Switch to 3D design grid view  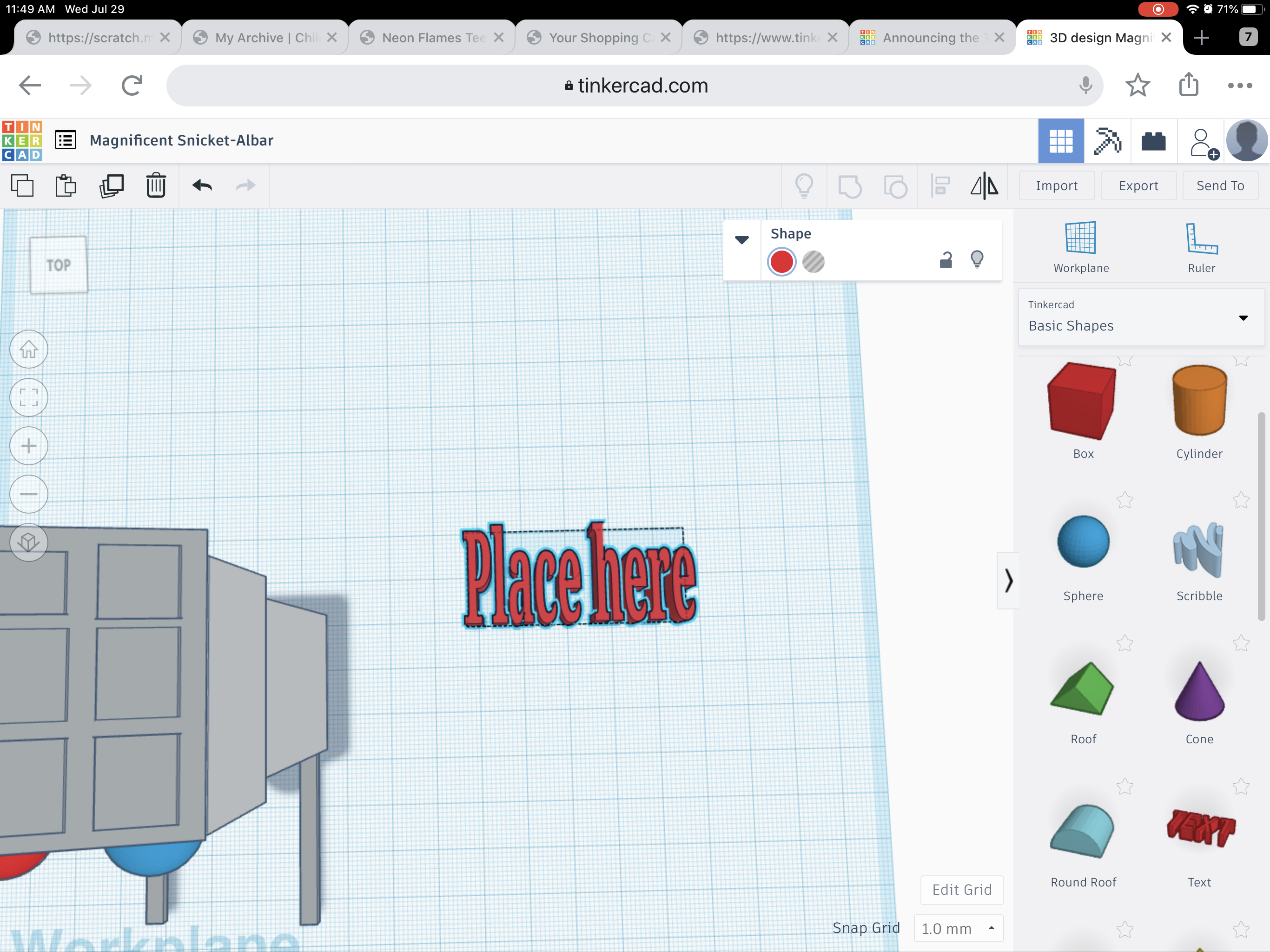coord(1061,141)
